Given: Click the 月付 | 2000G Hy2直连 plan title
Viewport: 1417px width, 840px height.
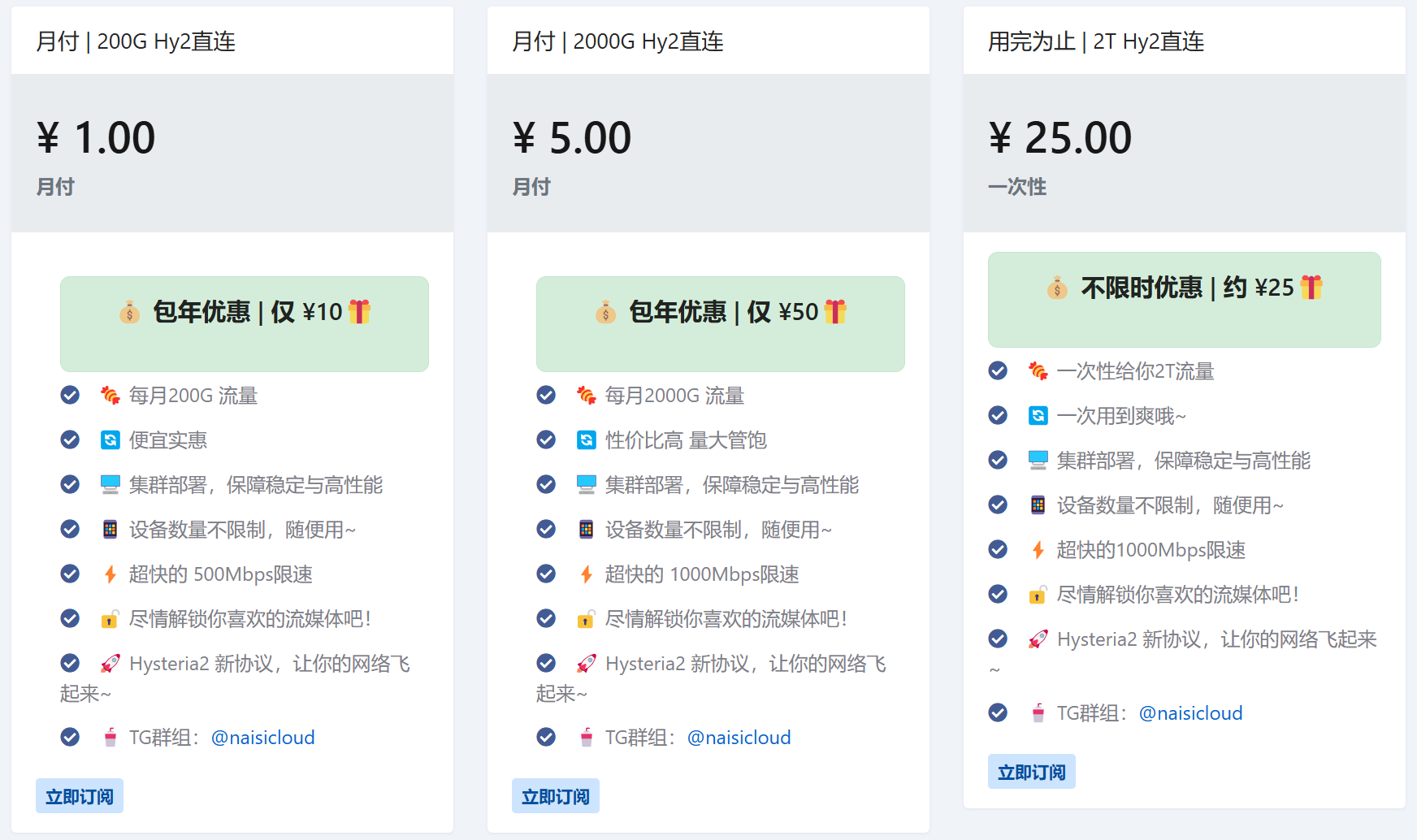Looking at the screenshot, I should (617, 41).
